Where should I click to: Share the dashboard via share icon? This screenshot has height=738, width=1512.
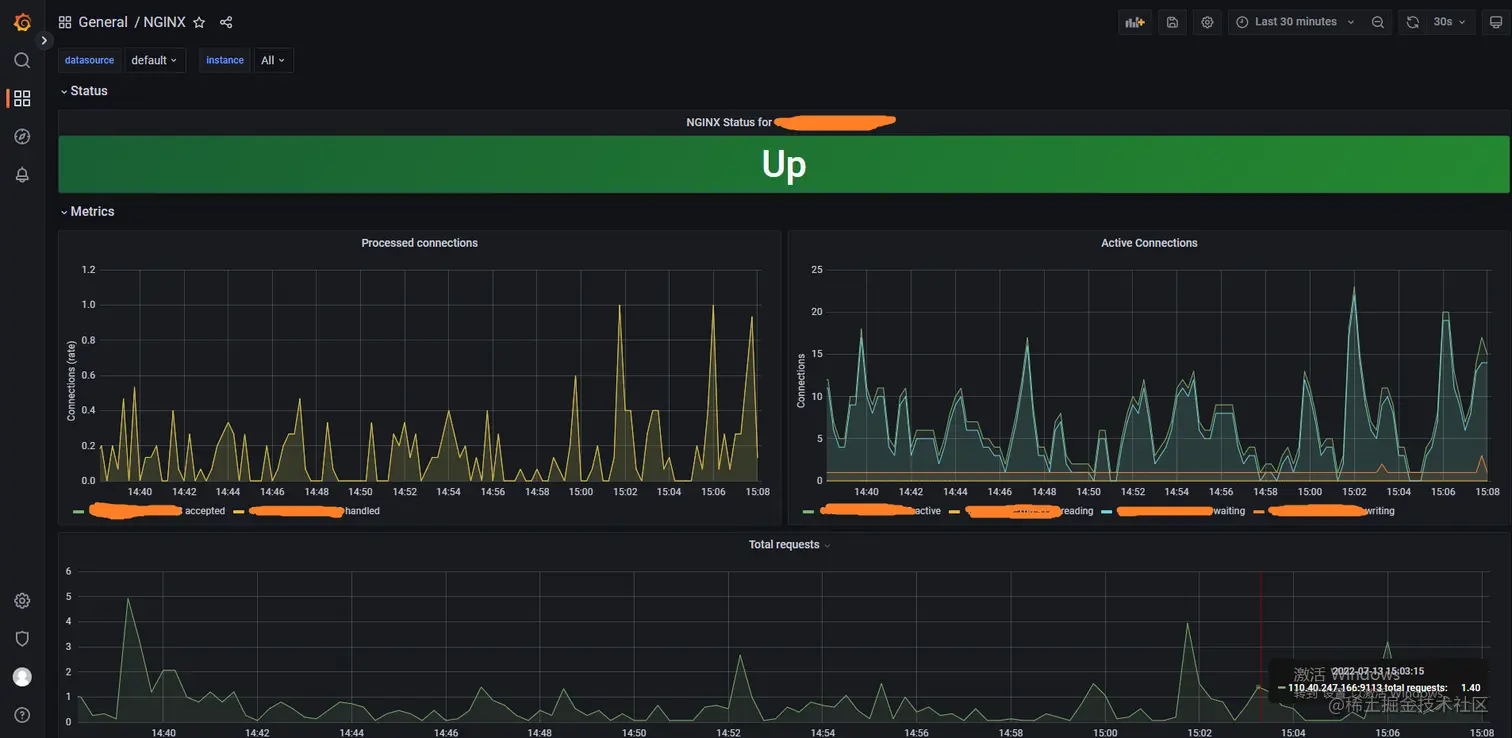[x=226, y=22]
